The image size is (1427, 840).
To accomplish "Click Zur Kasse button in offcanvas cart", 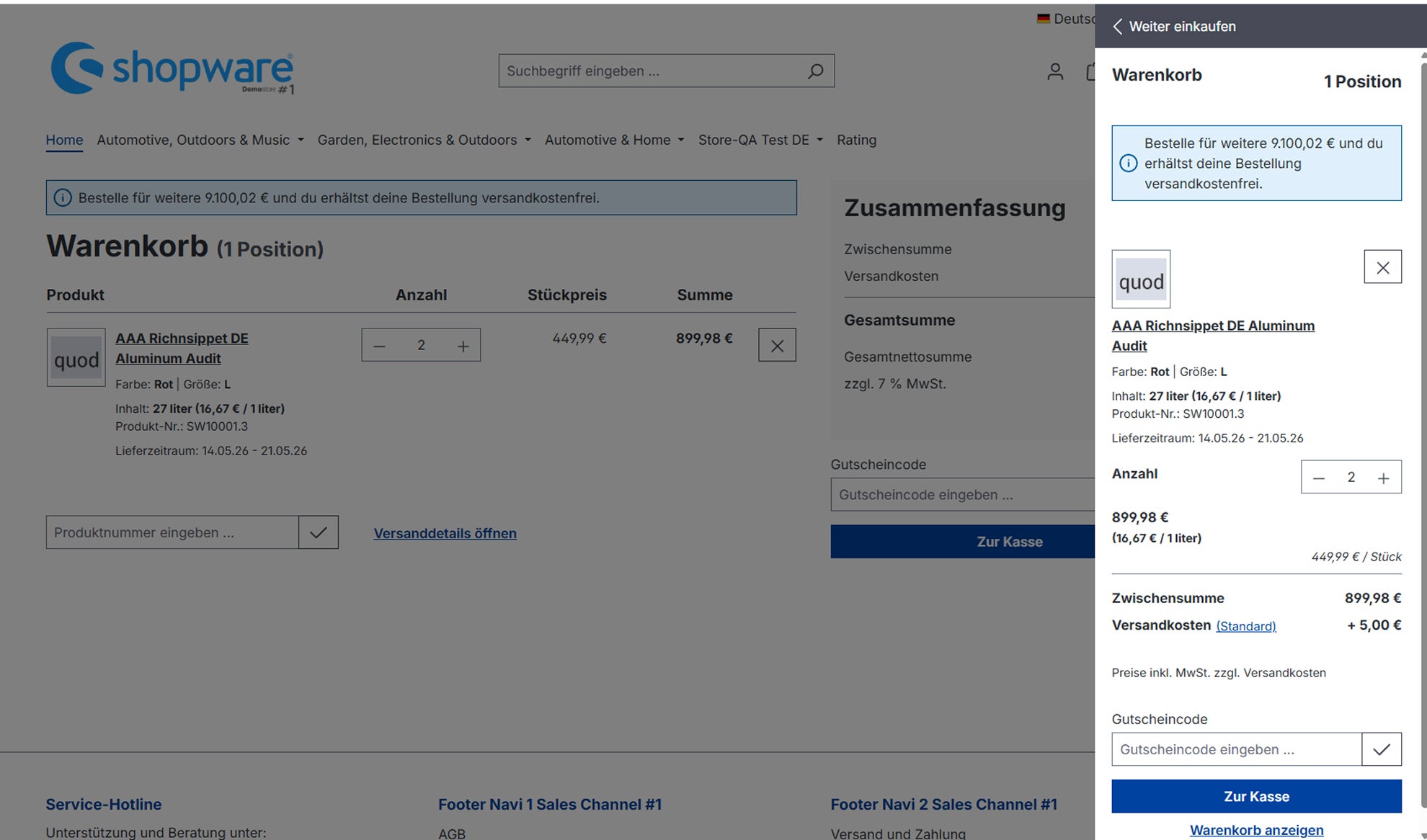I will point(1256,796).
